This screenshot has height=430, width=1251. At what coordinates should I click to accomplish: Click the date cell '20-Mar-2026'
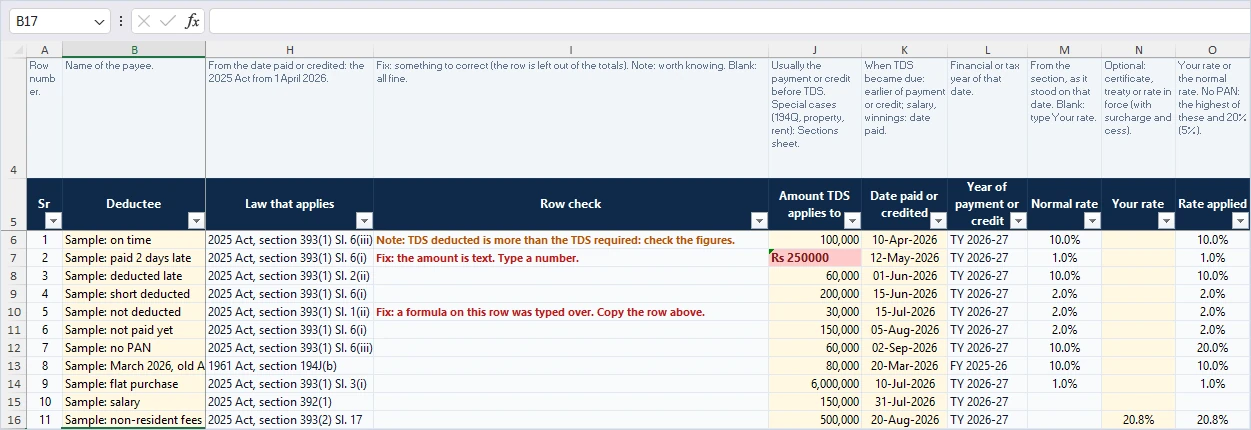tap(904, 366)
